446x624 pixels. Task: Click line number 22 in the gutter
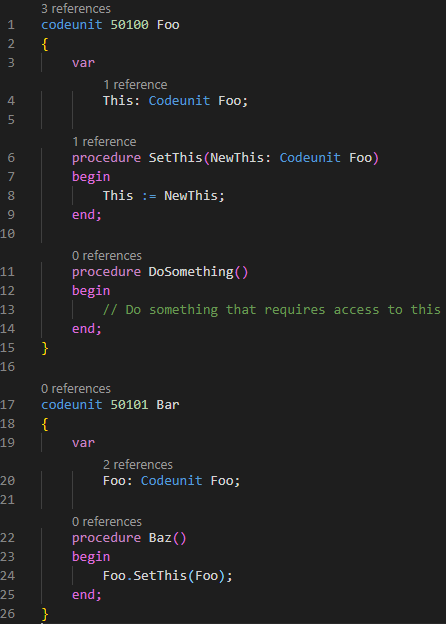point(8,538)
